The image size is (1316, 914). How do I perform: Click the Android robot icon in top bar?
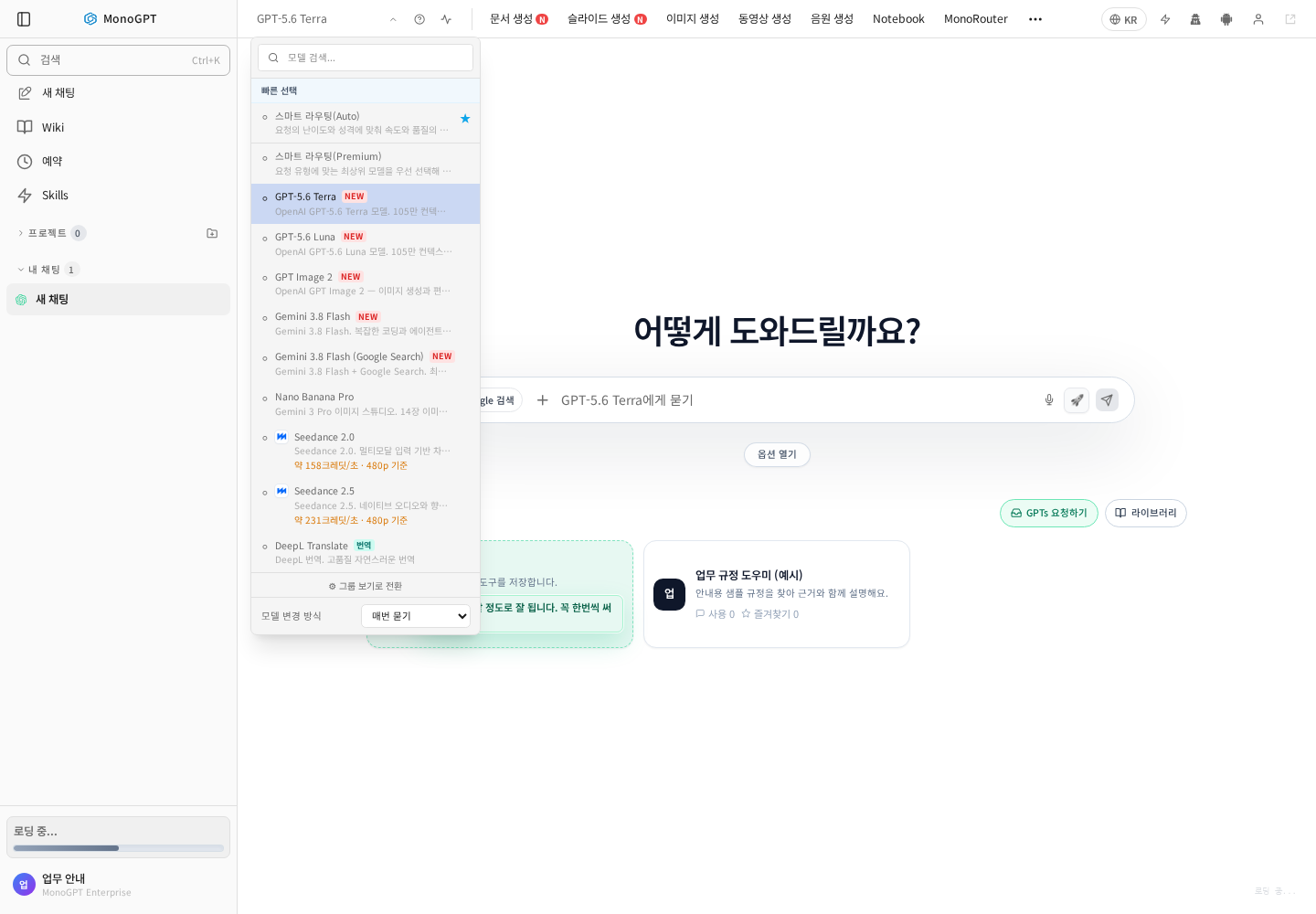pos(1226,19)
